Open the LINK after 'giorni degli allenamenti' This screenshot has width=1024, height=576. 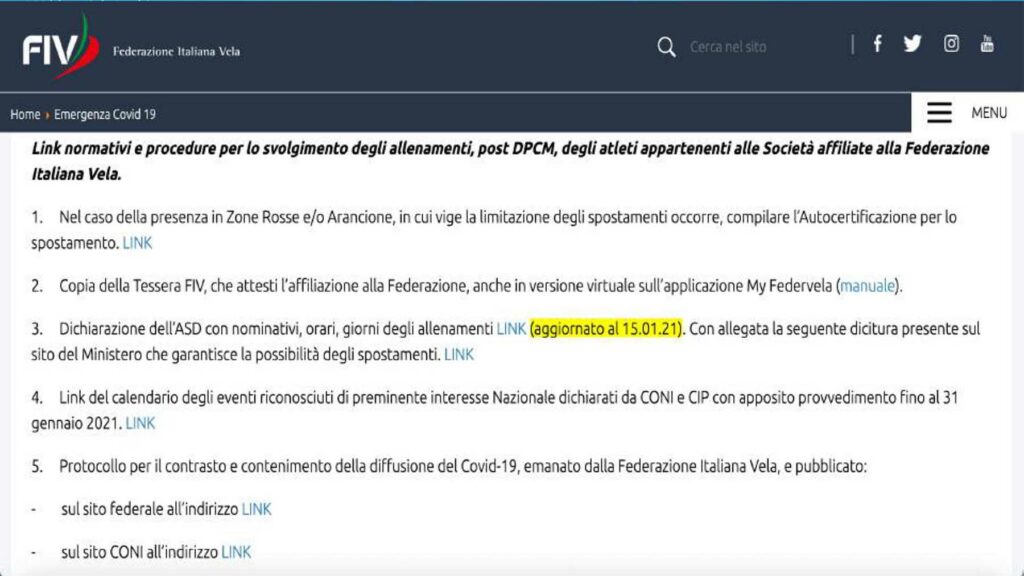(511, 328)
